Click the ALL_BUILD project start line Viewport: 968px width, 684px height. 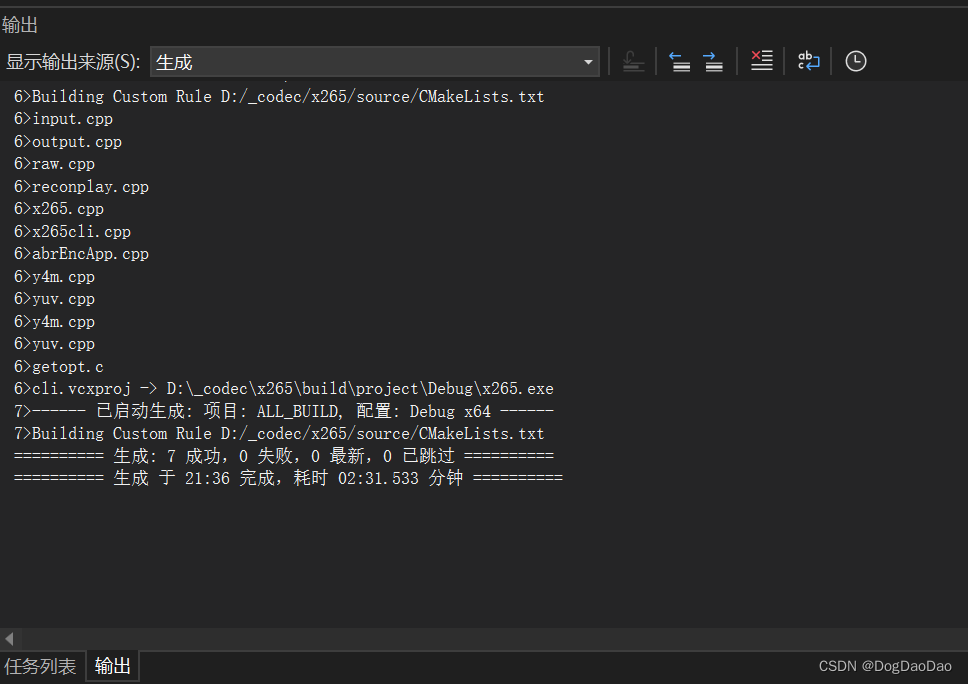click(x=283, y=410)
